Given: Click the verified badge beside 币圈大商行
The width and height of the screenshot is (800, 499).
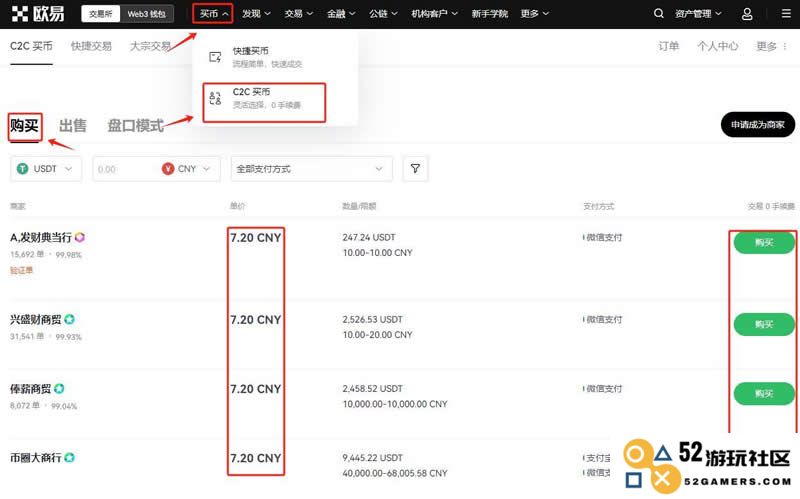Looking at the screenshot, I should pyautogui.click(x=69, y=458).
